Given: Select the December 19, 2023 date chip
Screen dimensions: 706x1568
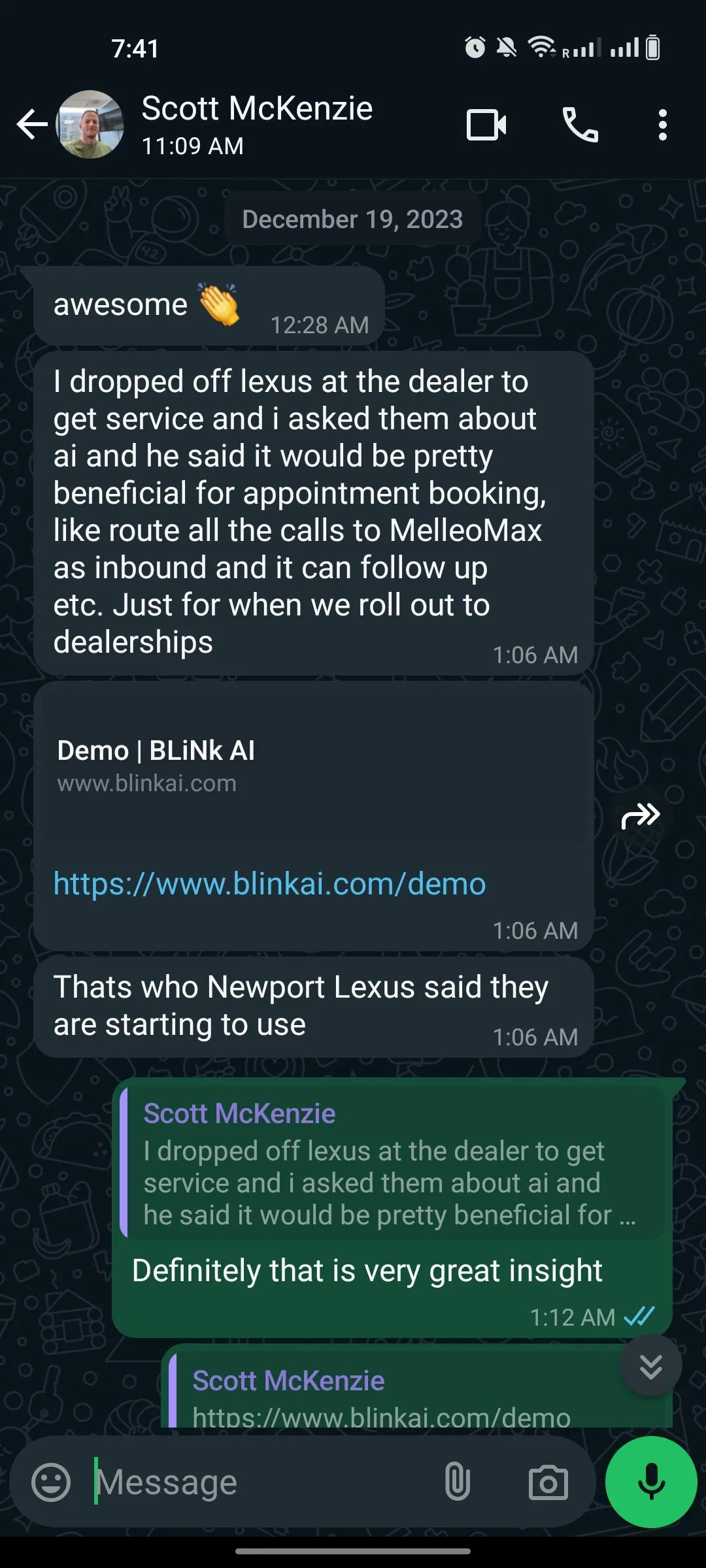Looking at the screenshot, I should [352, 219].
